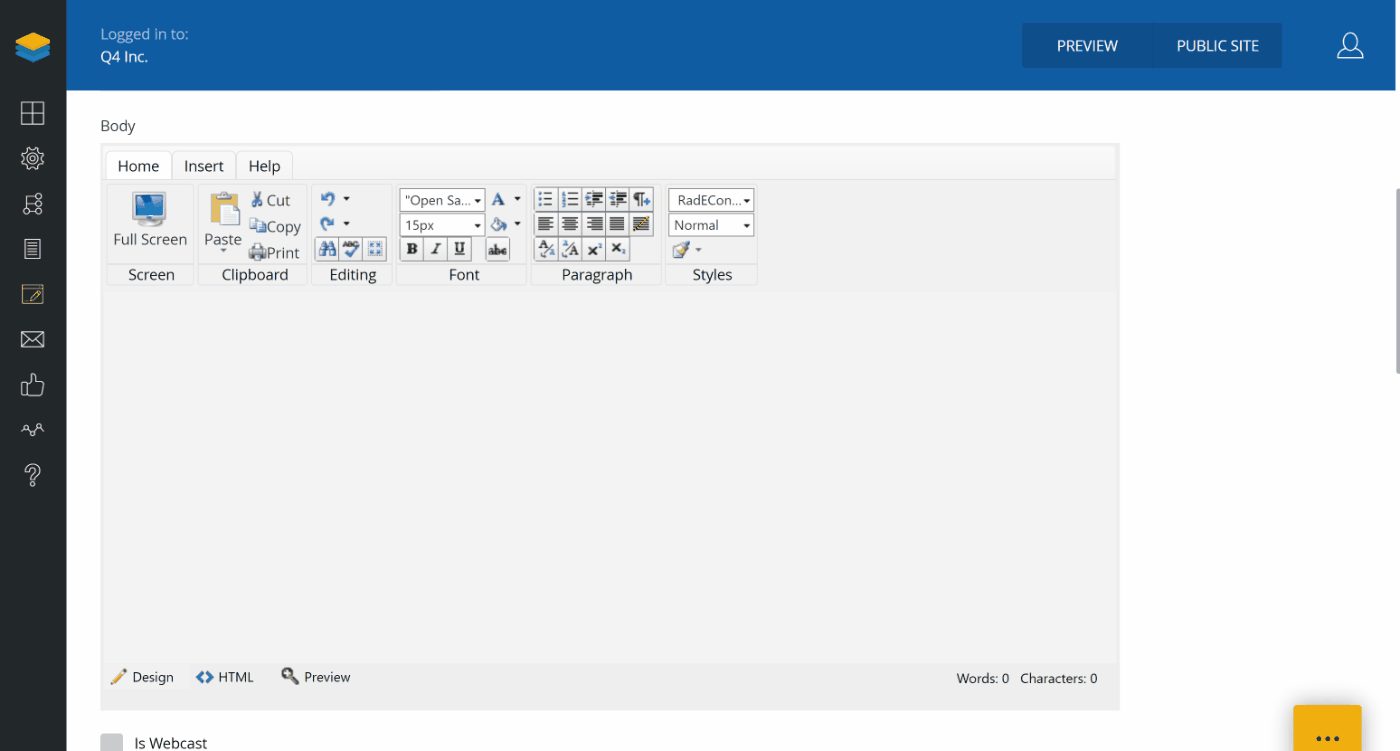The width and height of the screenshot is (1400, 751).
Task: Toggle strikethrough text formatting
Action: [x=497, y=250]
